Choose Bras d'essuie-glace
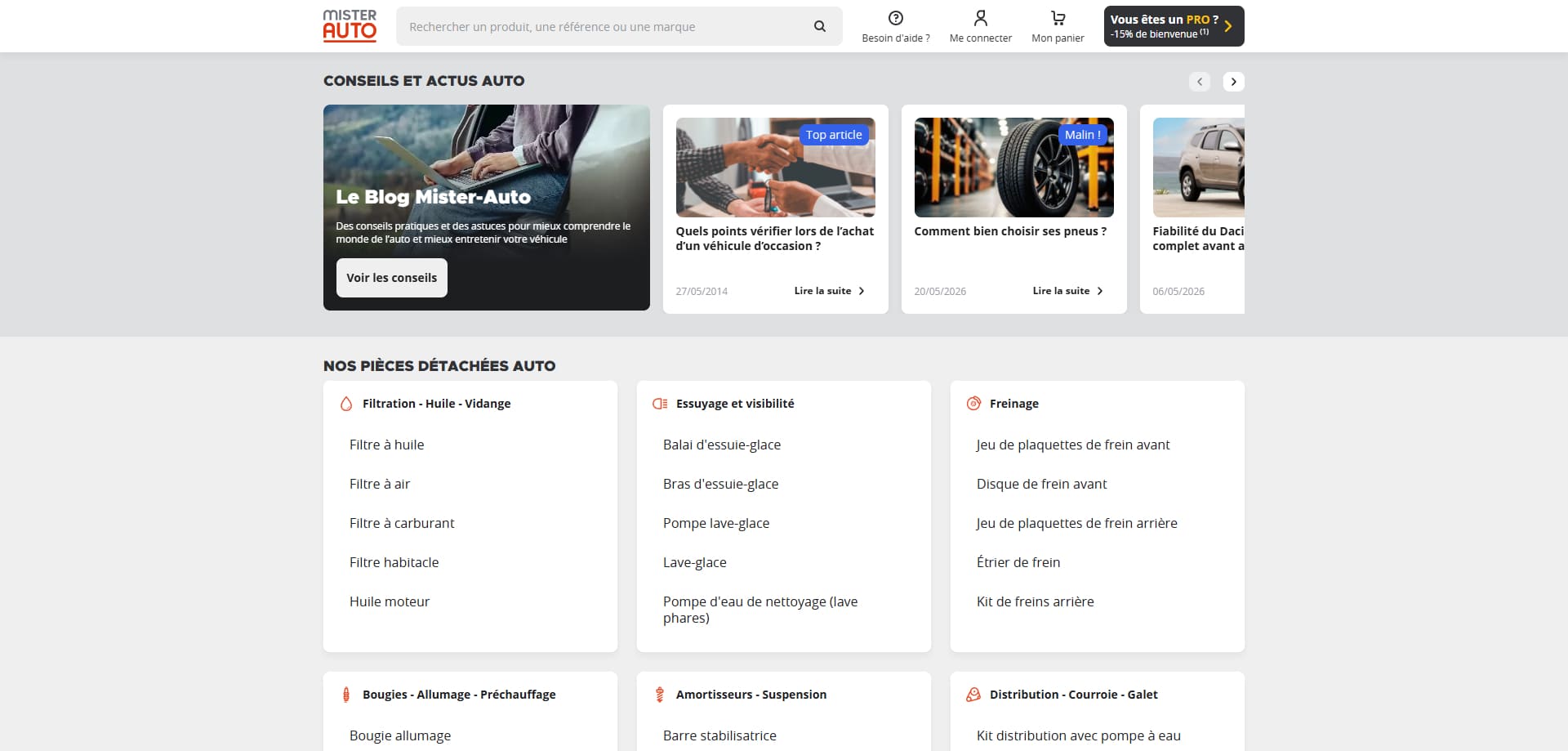1568x751 pixels. (721, 484)
